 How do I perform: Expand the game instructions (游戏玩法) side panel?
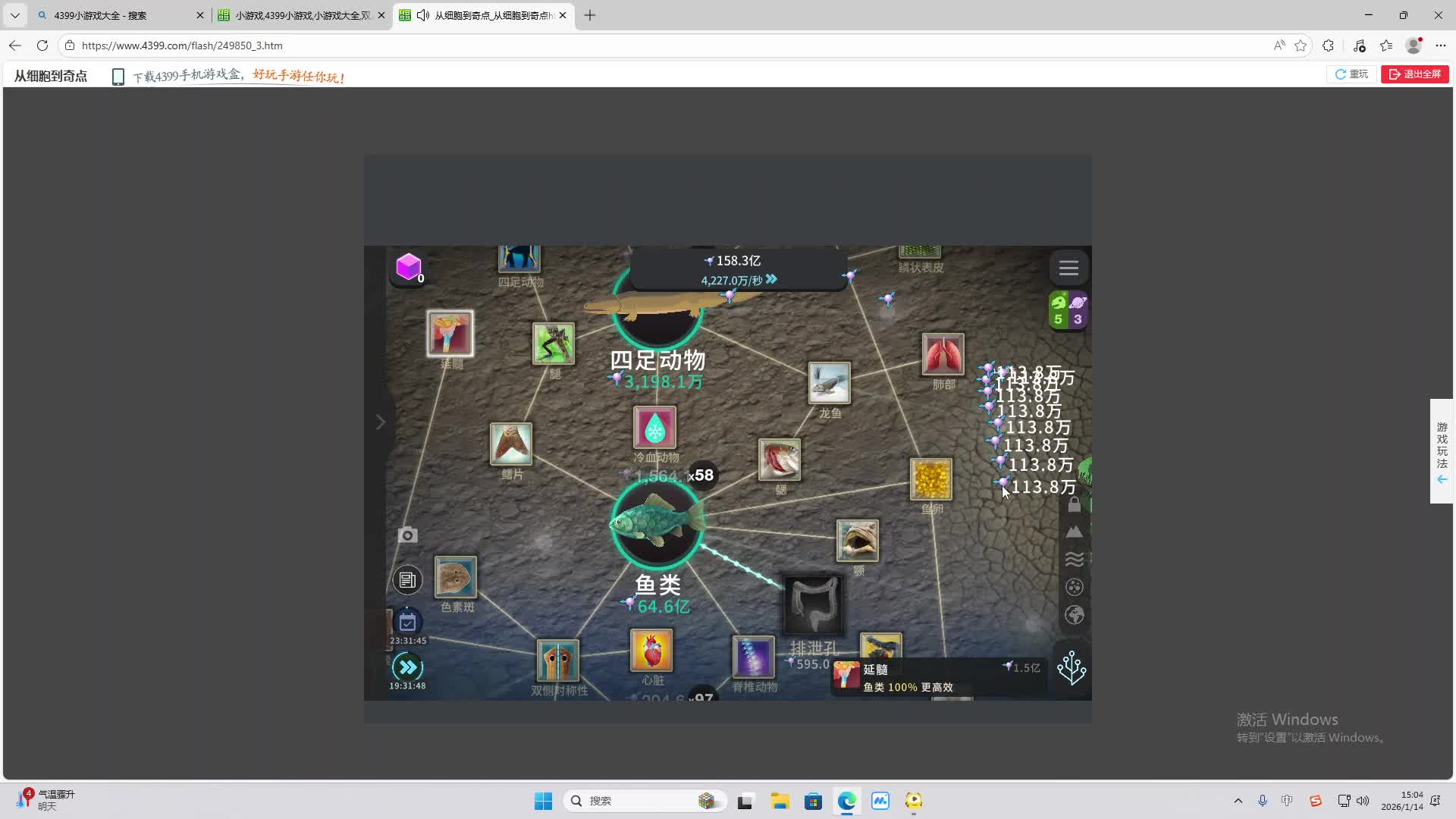pyautogui.click(x=1442, y=451)
